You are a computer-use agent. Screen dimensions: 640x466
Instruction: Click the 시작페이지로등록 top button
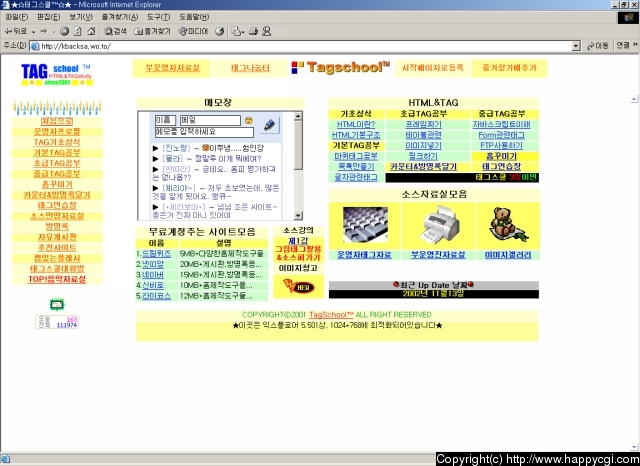click(433, 68)
